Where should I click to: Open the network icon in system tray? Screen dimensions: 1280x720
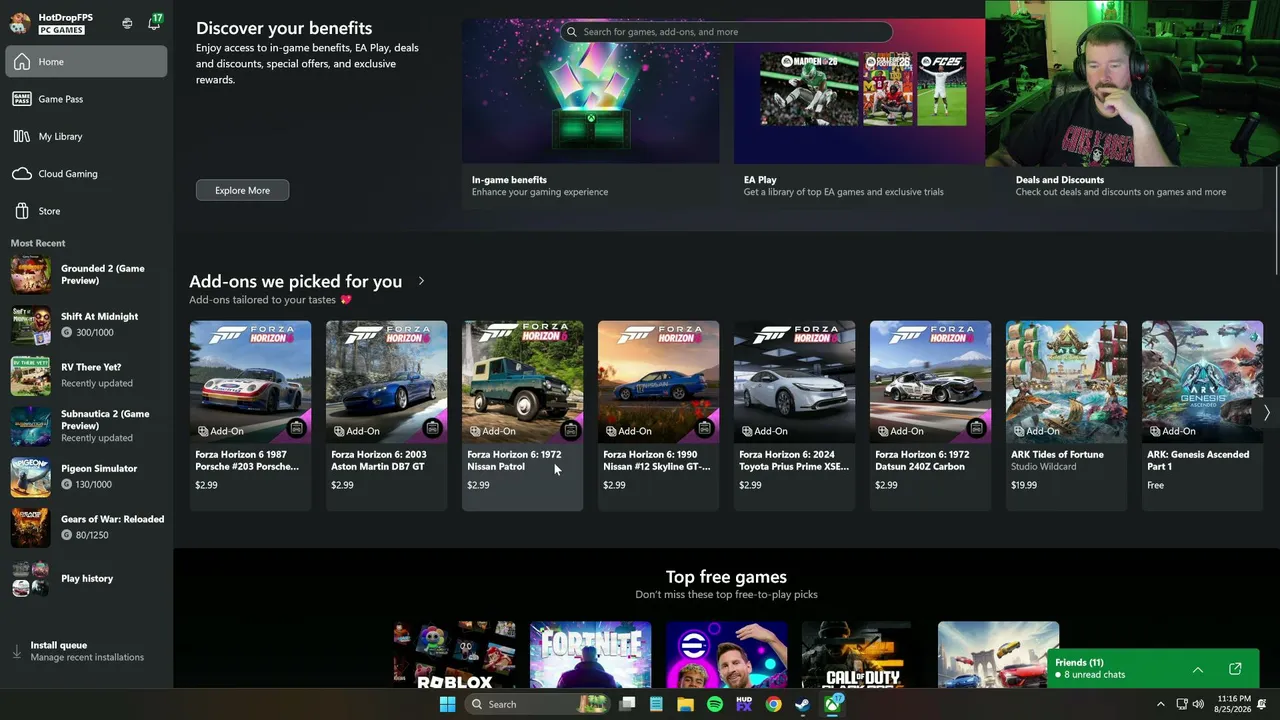coord(1181,704)
